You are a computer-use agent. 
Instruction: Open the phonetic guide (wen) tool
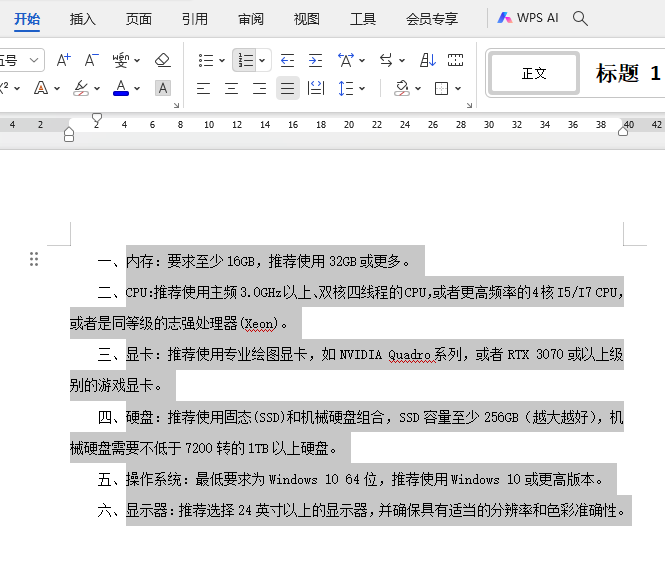[x=121, y=60]
